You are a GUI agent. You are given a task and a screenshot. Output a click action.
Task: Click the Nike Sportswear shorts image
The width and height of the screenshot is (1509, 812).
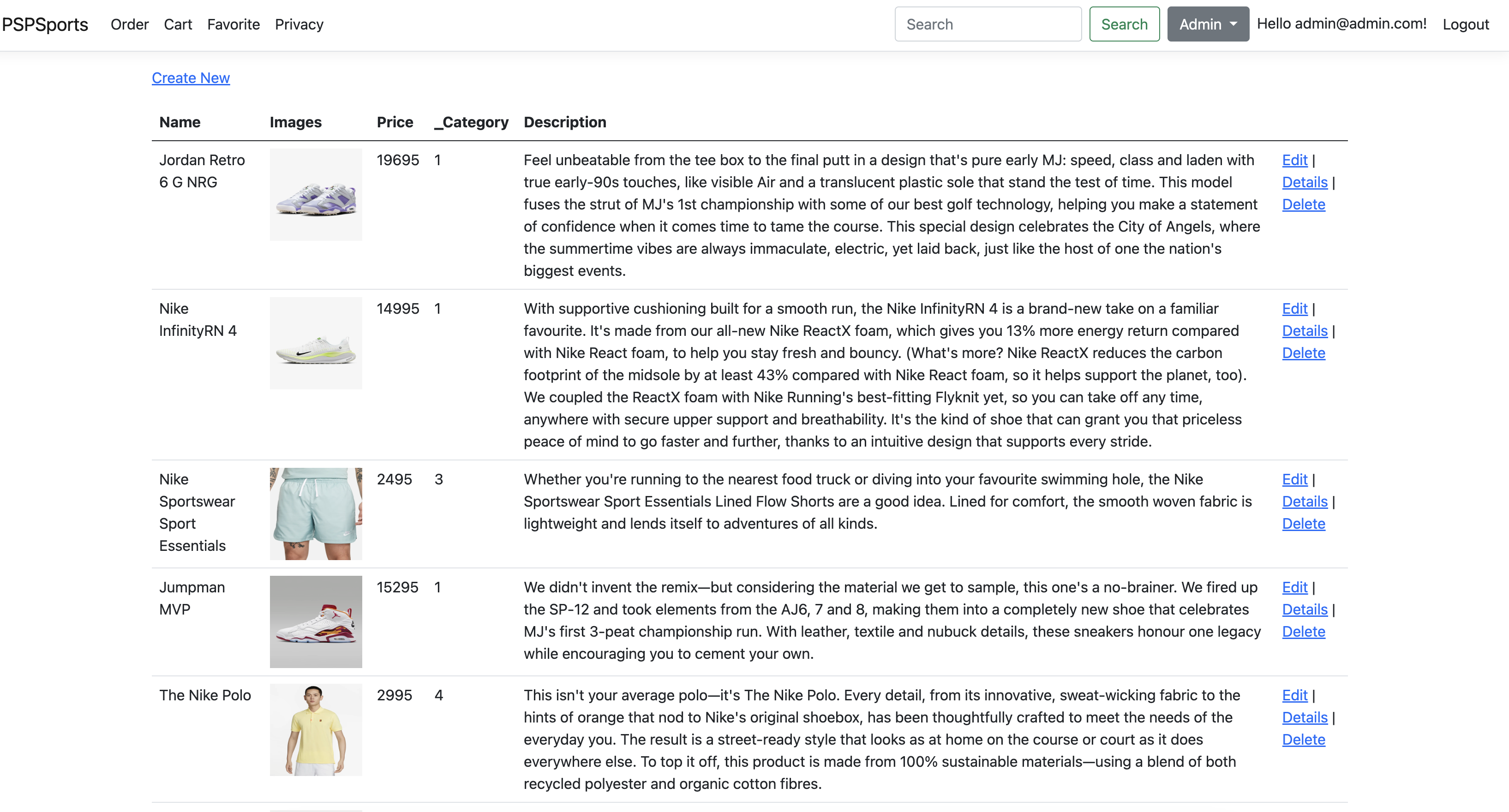[316, 513]
